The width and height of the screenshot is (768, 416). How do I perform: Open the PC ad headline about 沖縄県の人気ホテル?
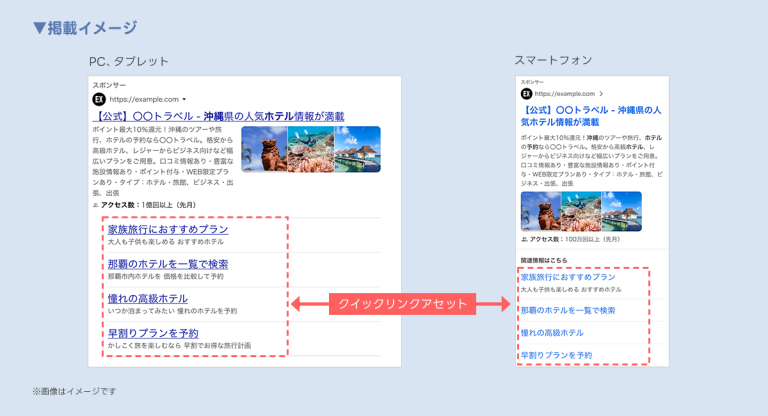pos(217,116)
